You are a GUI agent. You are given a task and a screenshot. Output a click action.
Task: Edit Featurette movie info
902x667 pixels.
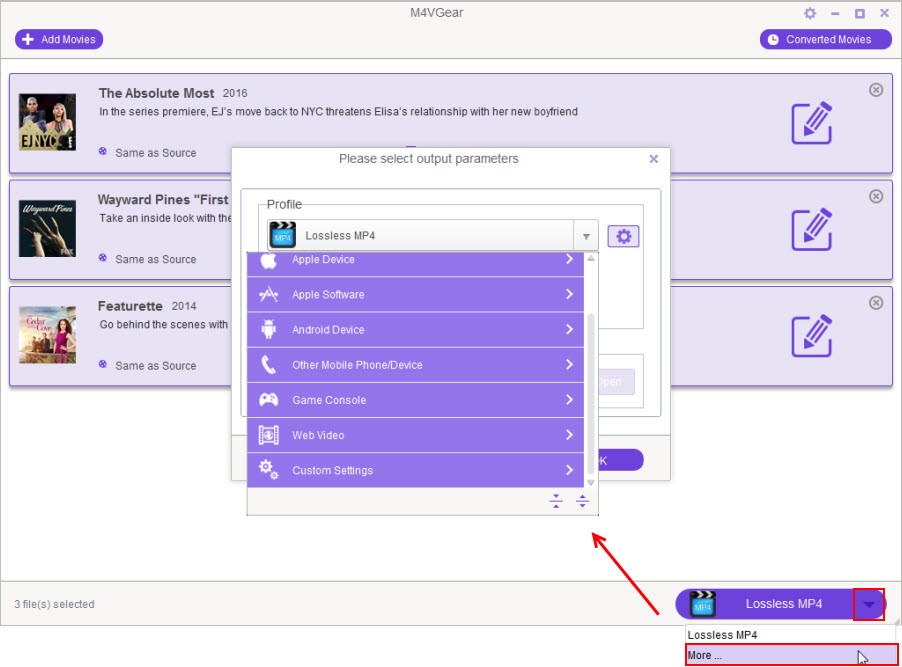click(812, 336)
